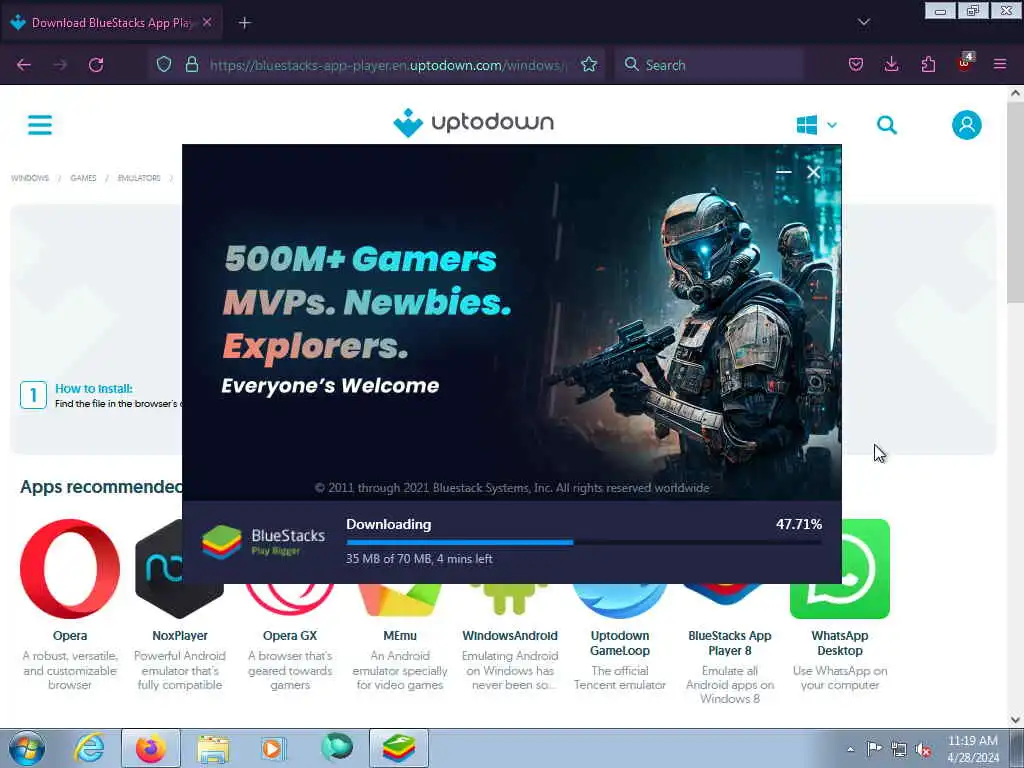Open the WindowsAndroid app link
Viewport: 1024px width, 768px height.
[x=510, y=635]
